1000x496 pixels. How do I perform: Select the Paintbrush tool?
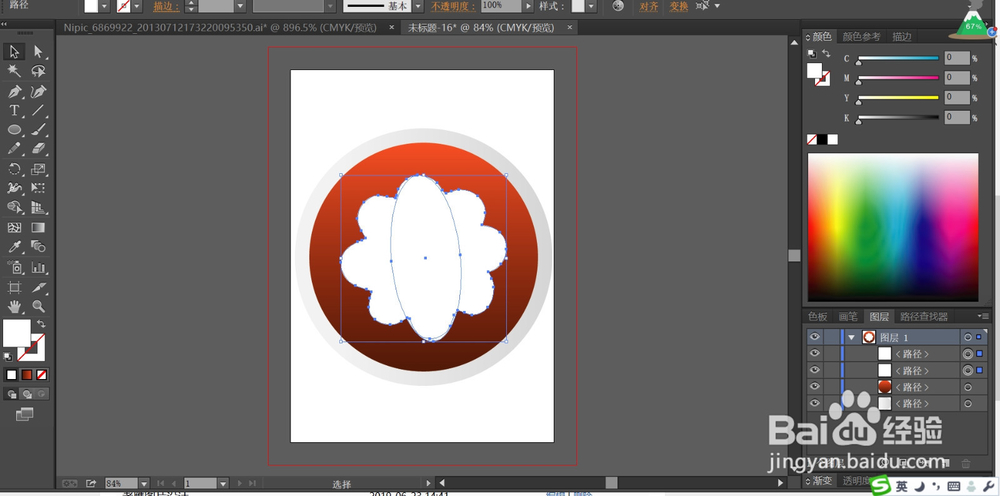[38, 129]
